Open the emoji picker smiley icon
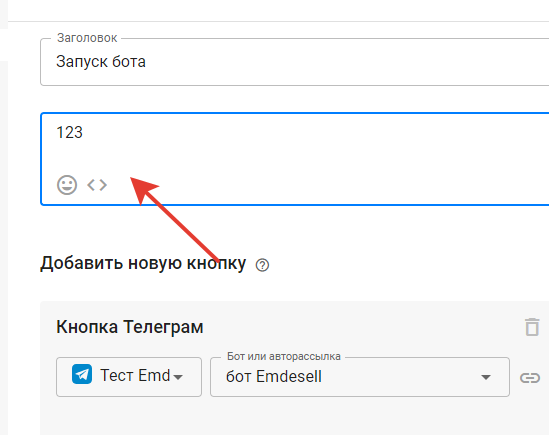549x435 pixels. [67, 185]
